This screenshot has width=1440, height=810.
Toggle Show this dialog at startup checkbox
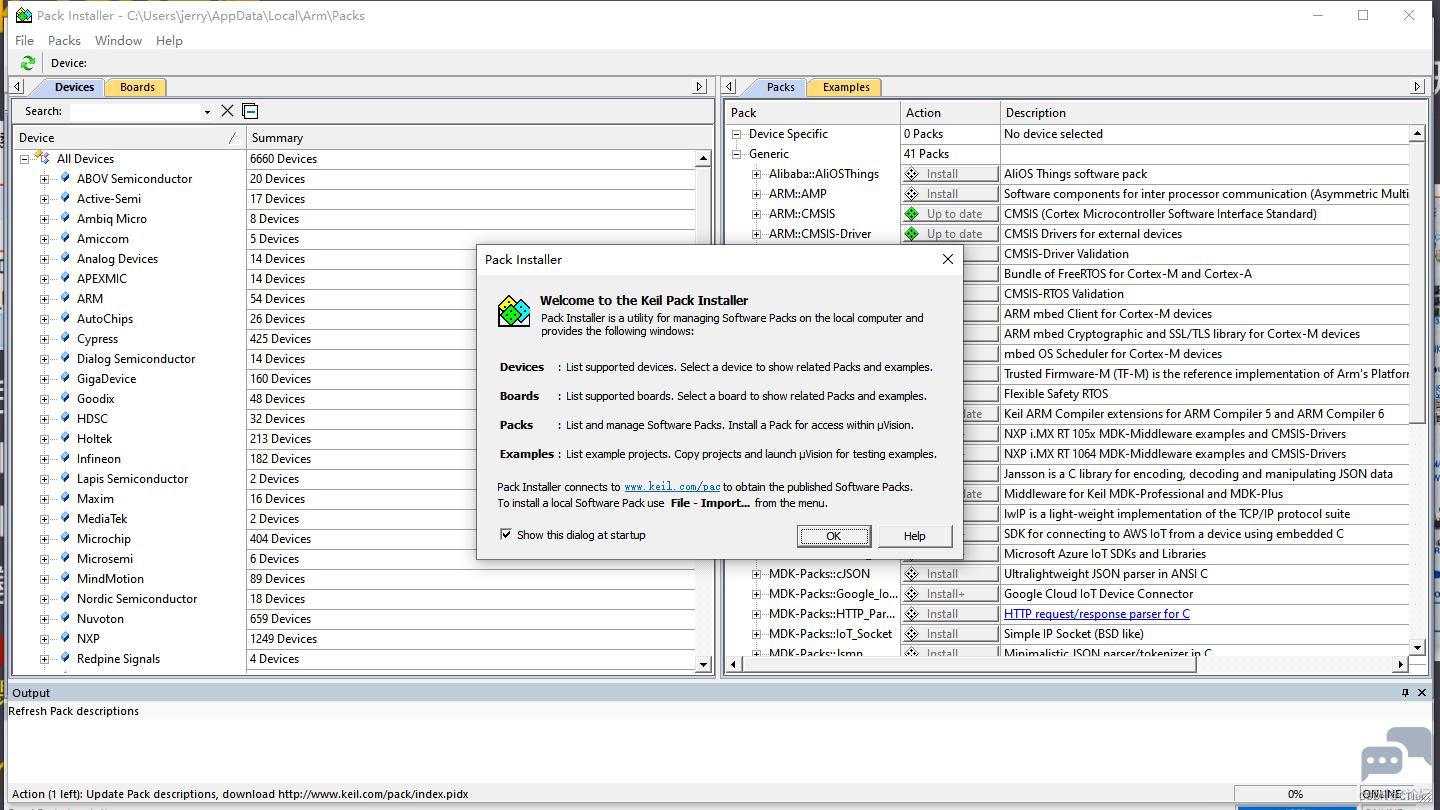pyautogui.click(x=506, y=535)
